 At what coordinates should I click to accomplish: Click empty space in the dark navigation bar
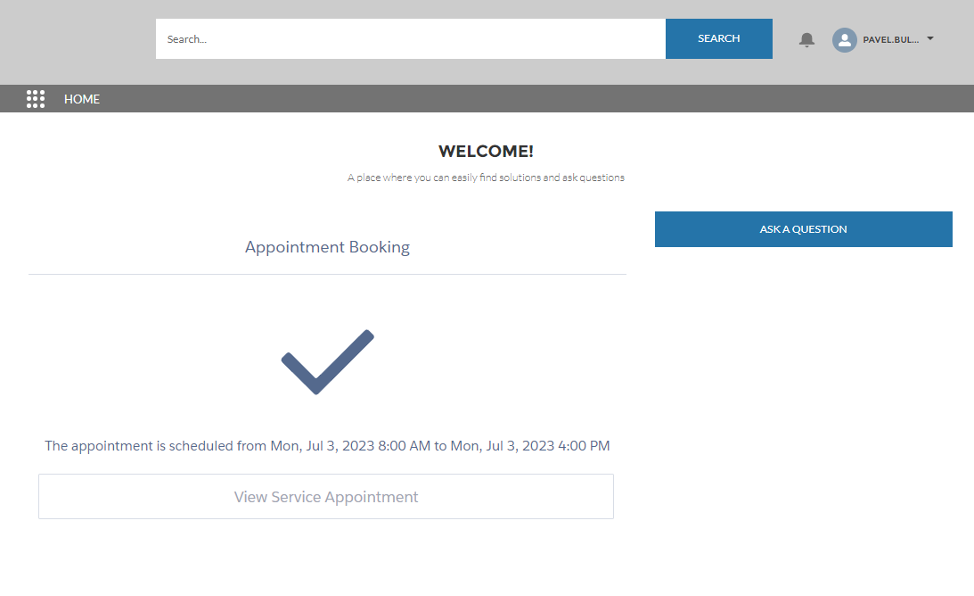point(500,99)
